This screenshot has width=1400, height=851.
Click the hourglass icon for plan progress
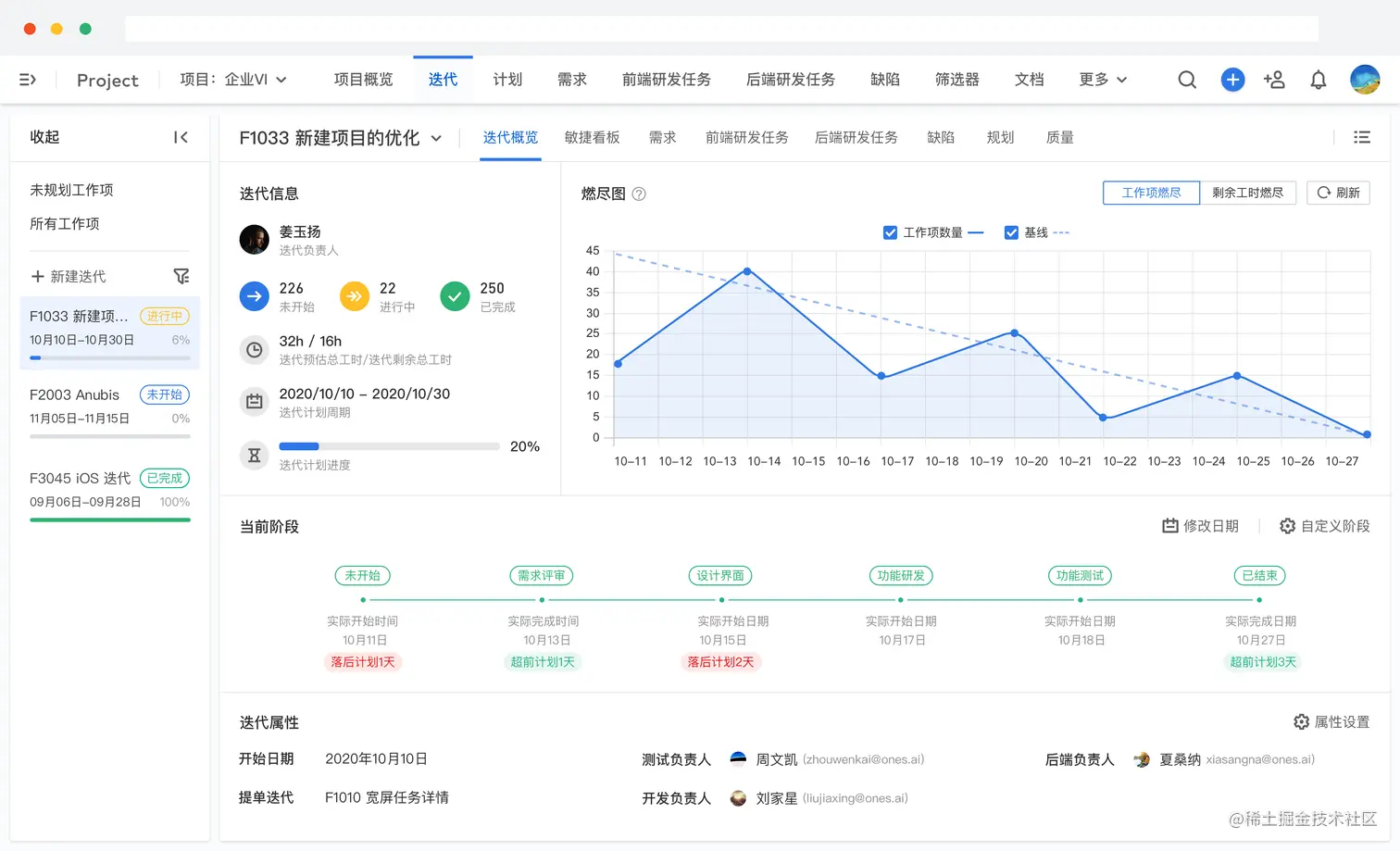click(x=255, y=455)
